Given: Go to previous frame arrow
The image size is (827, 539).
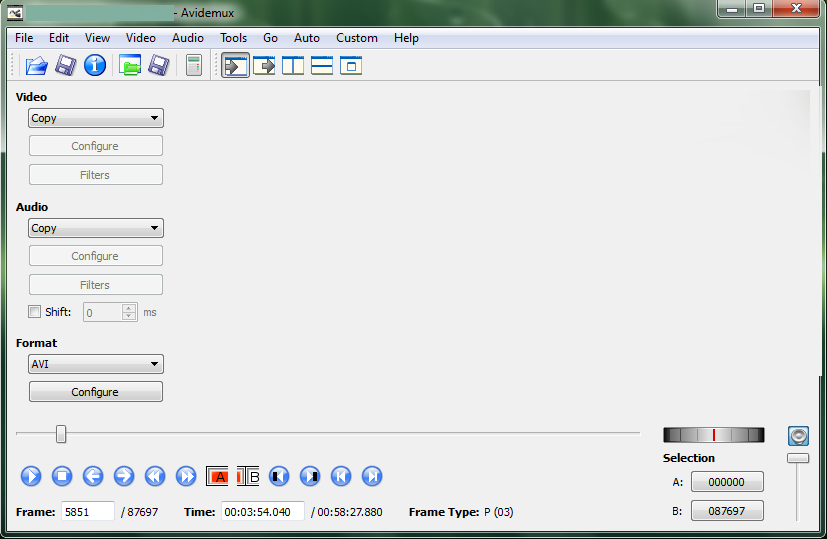Looking at the screenshot, I should click(x=93, y=476).
